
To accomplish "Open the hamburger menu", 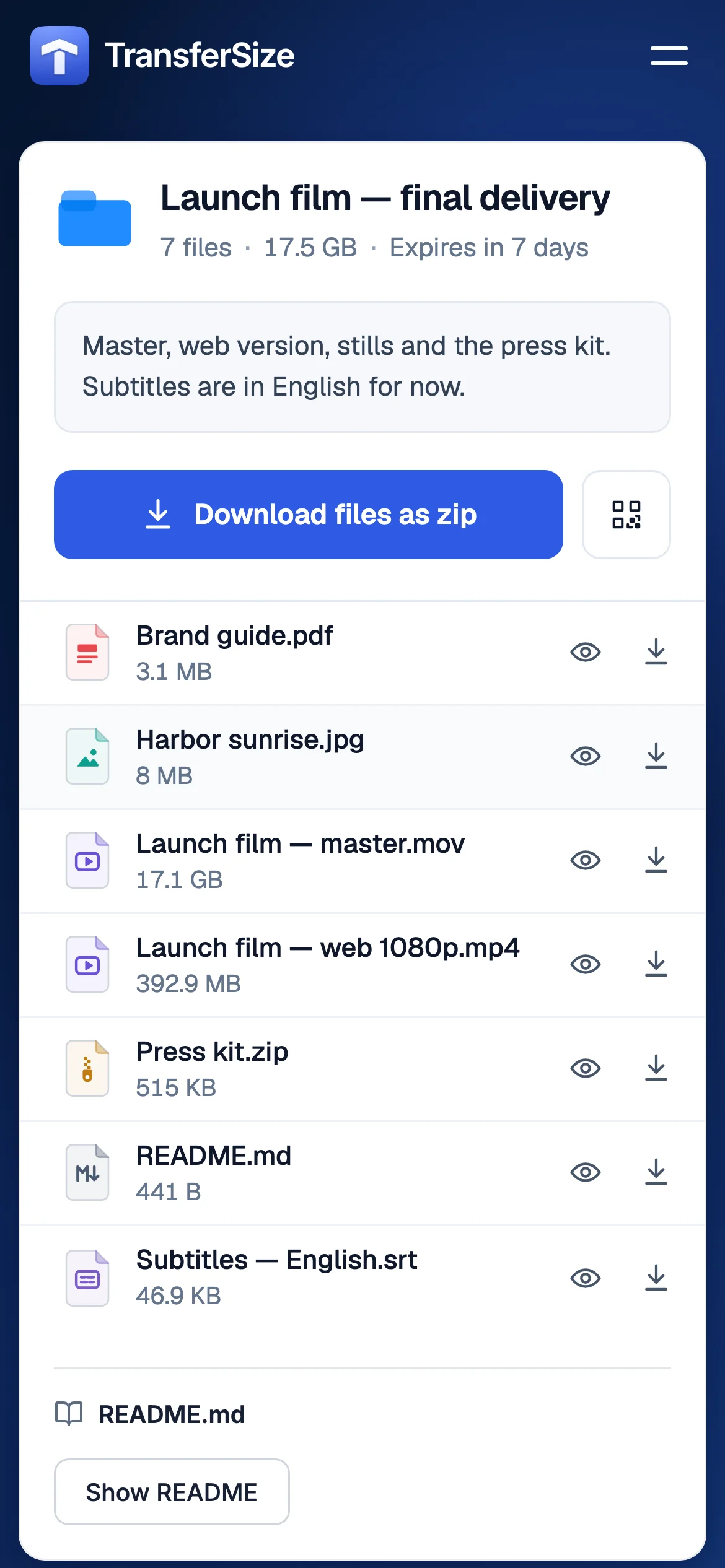I will [x=669, y=55].
